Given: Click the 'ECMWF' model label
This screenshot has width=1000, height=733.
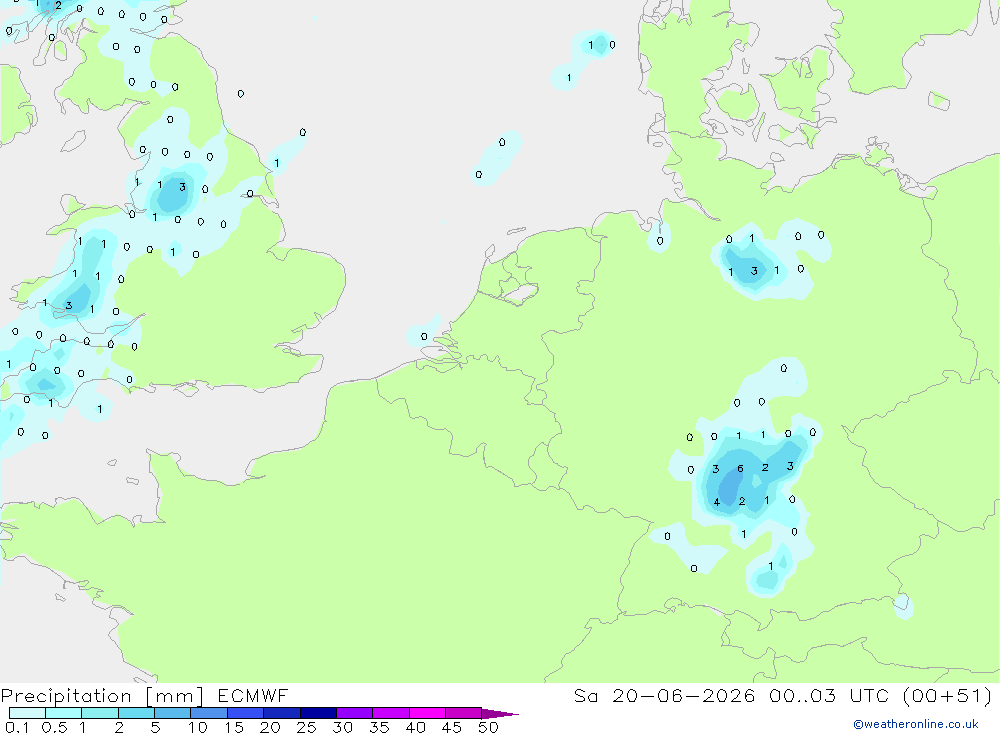Looking at the screenshot, I should (253, 696).
